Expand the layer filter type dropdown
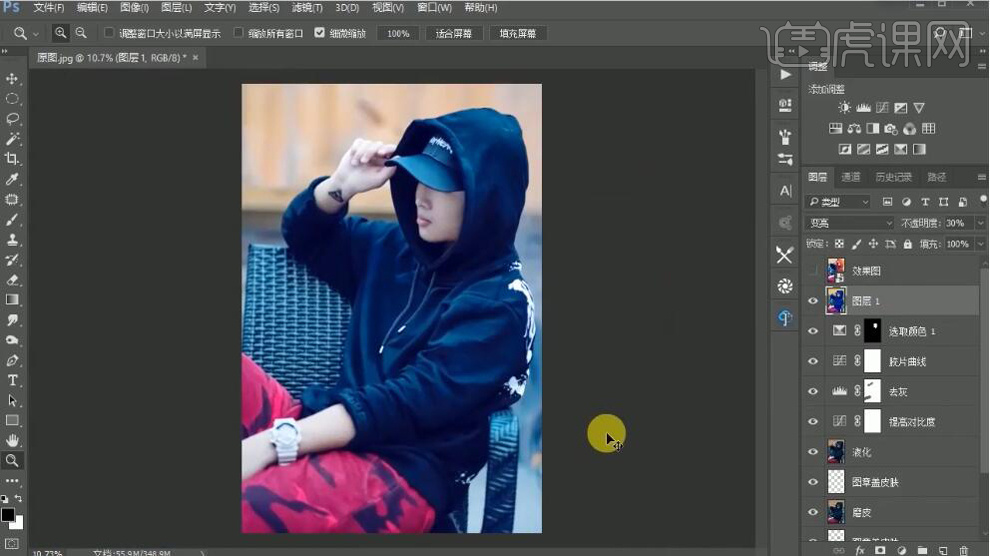990x556 pixels. click(x=840, y=202)
